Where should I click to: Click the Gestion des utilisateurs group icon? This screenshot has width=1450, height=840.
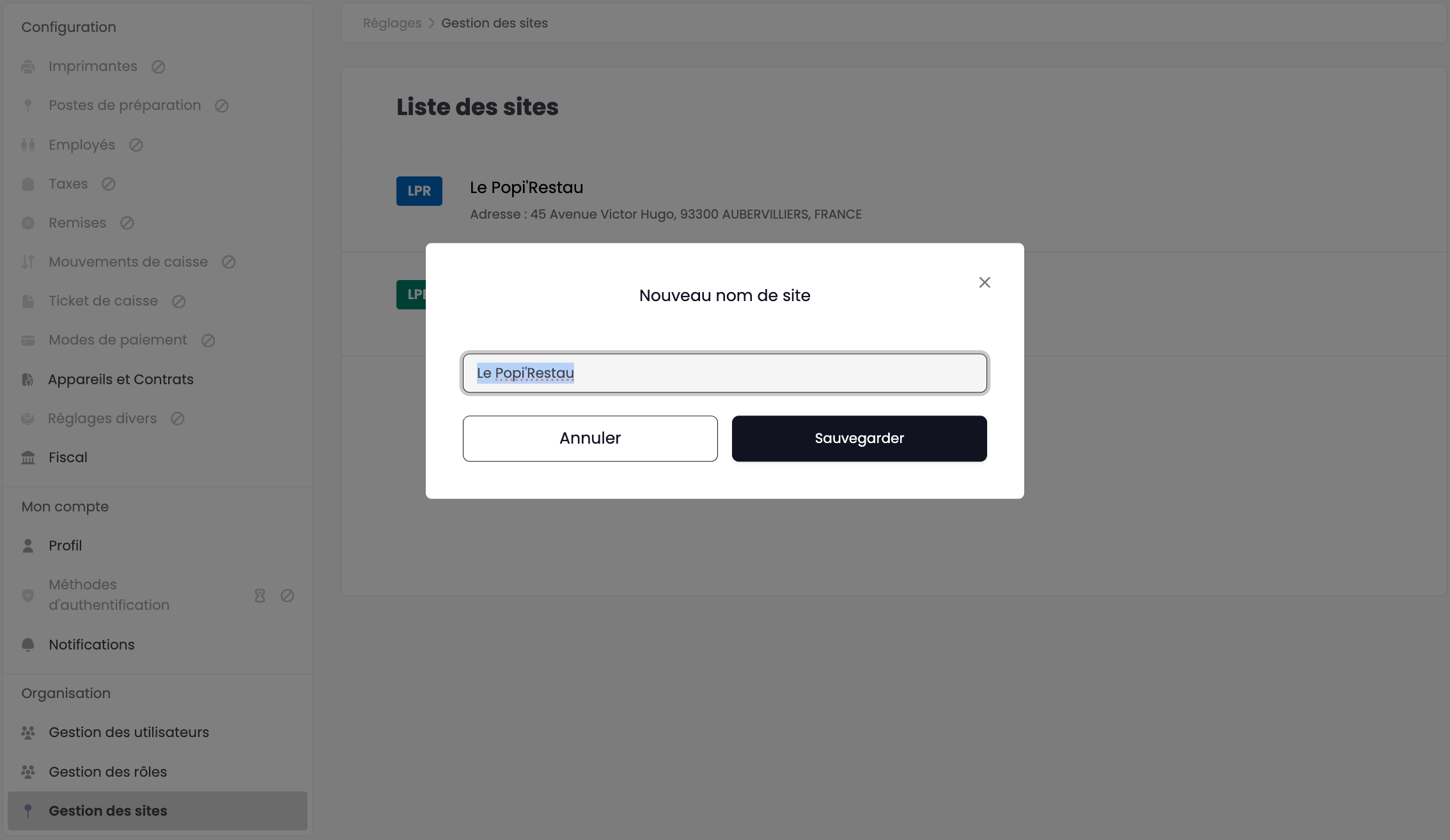point(28,733)
